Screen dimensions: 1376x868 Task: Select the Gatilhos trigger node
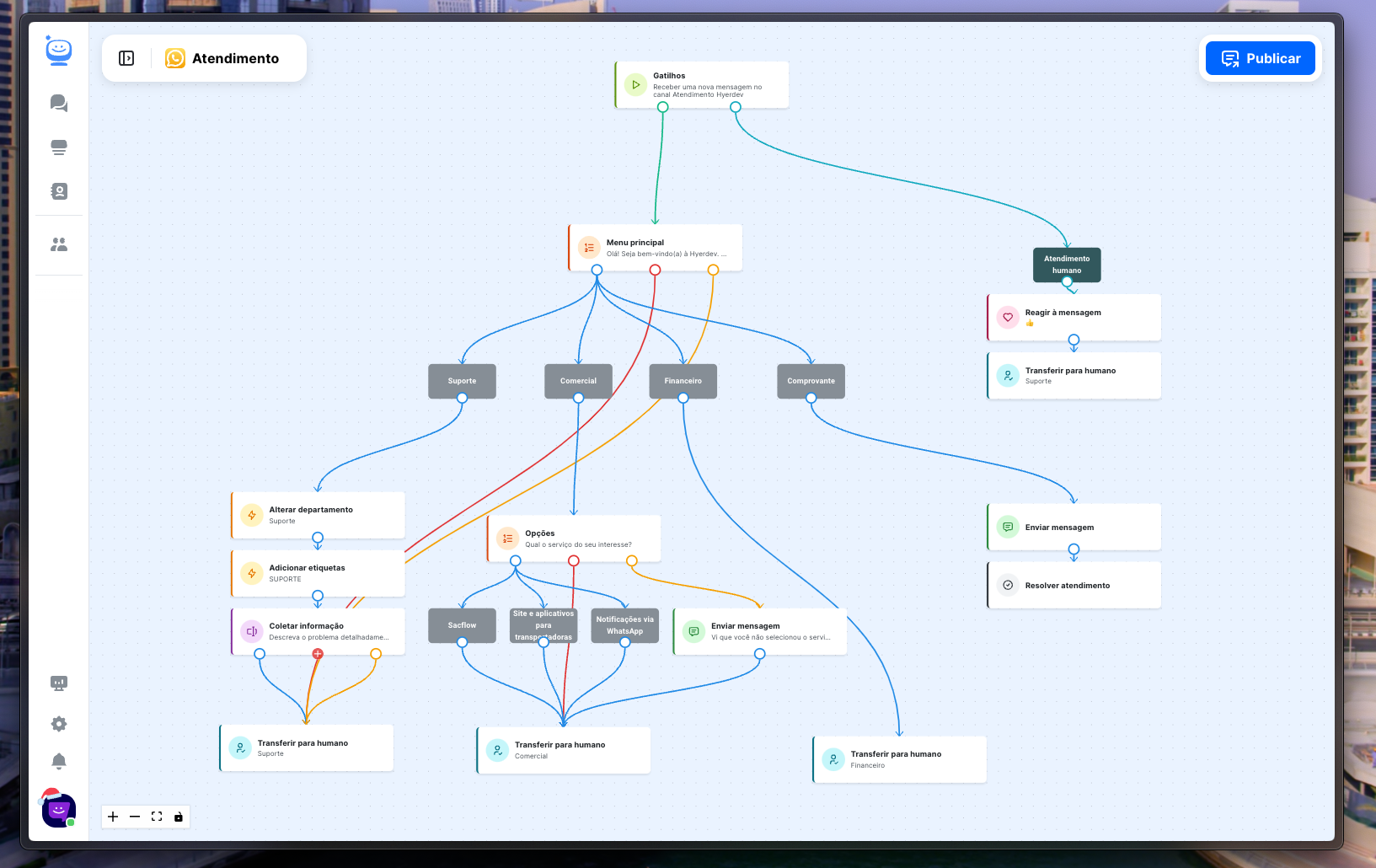coord(702,84)
